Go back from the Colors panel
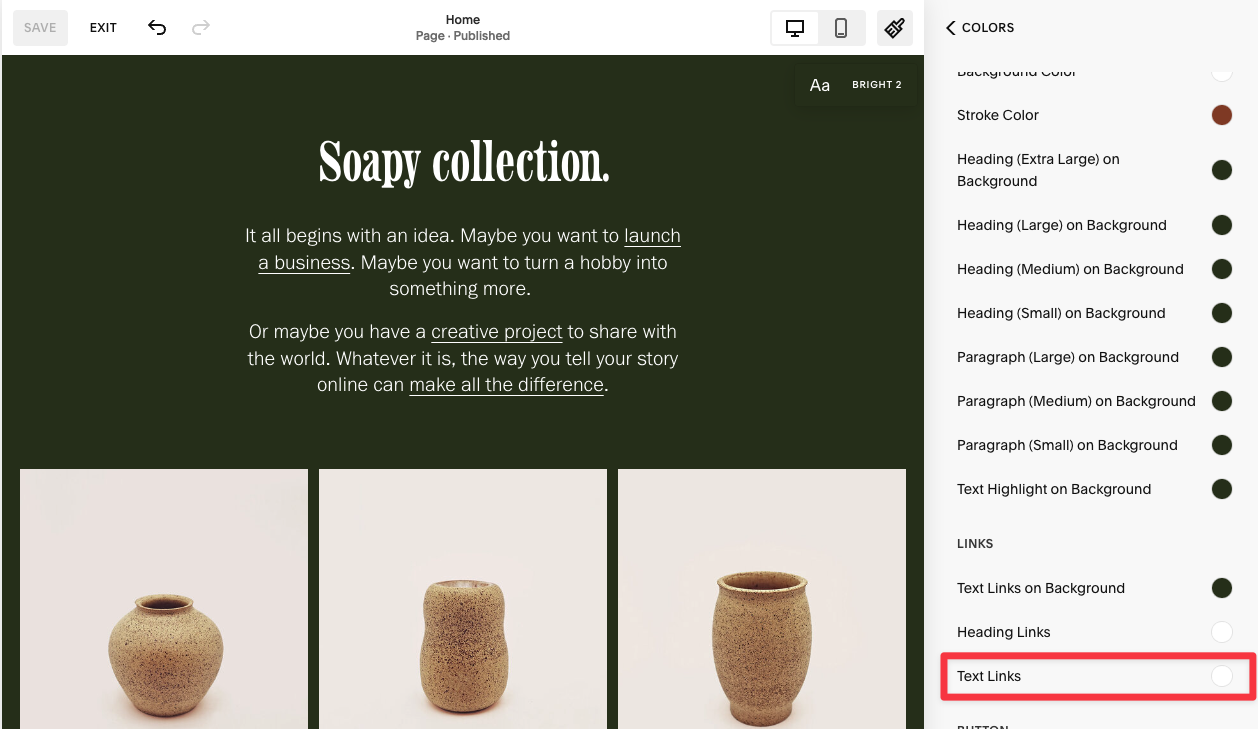Screen dimensions: 1258x729 click(950, 27)
